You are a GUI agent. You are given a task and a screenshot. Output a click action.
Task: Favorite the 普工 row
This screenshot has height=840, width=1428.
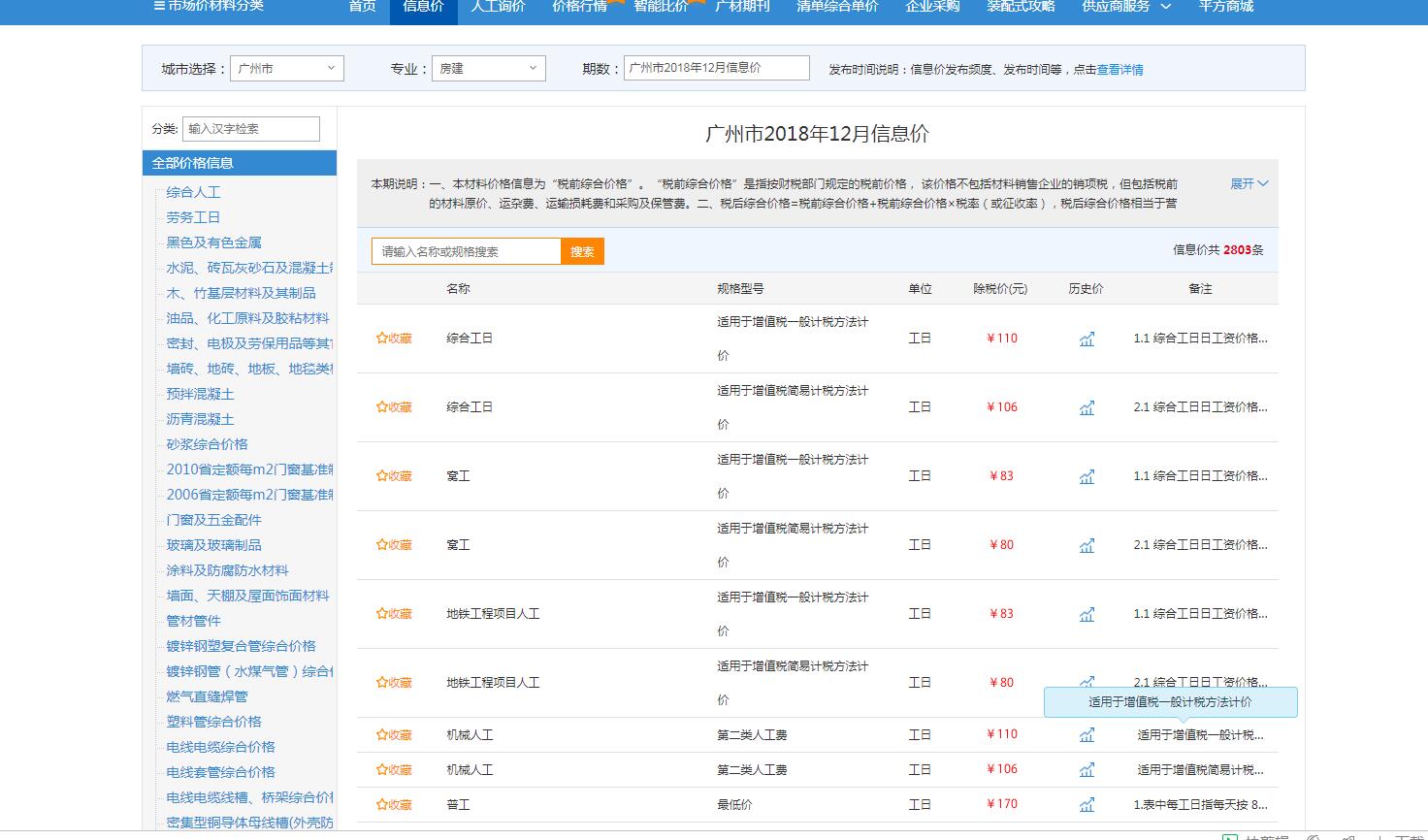pyautogui.click(x=394, y=805)
